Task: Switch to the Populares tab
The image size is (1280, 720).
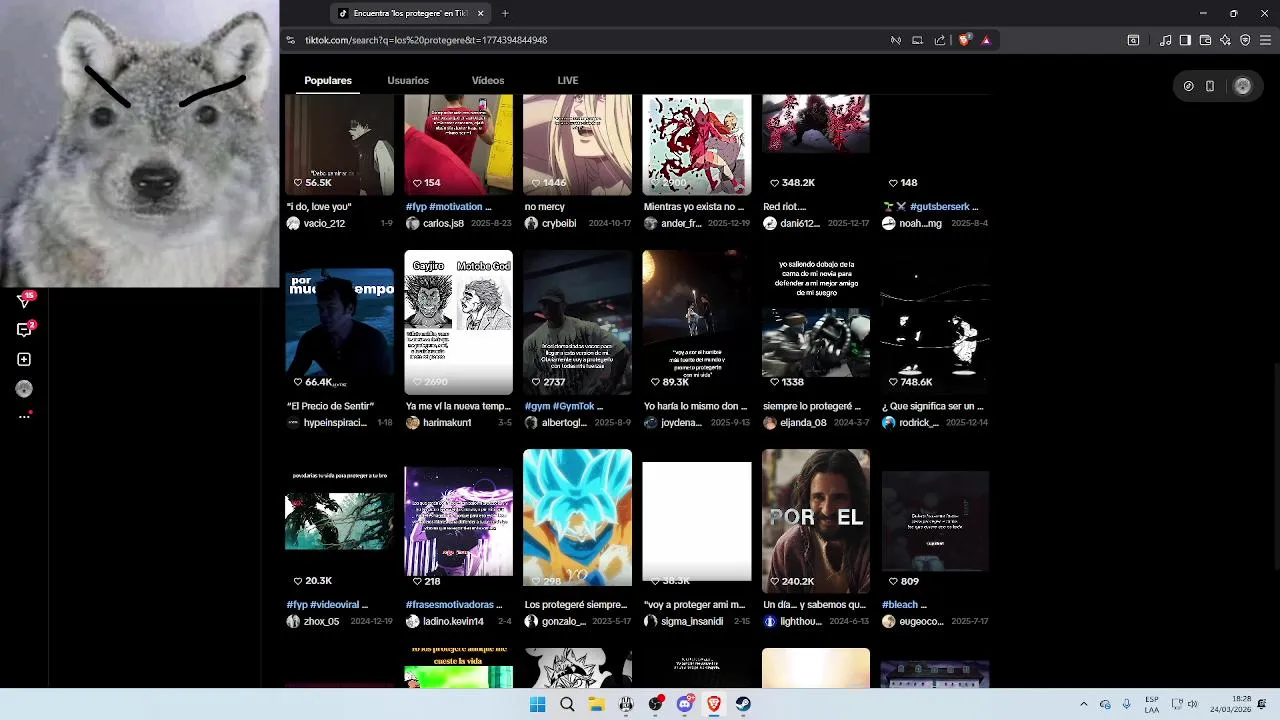Action: coord(328,80)
